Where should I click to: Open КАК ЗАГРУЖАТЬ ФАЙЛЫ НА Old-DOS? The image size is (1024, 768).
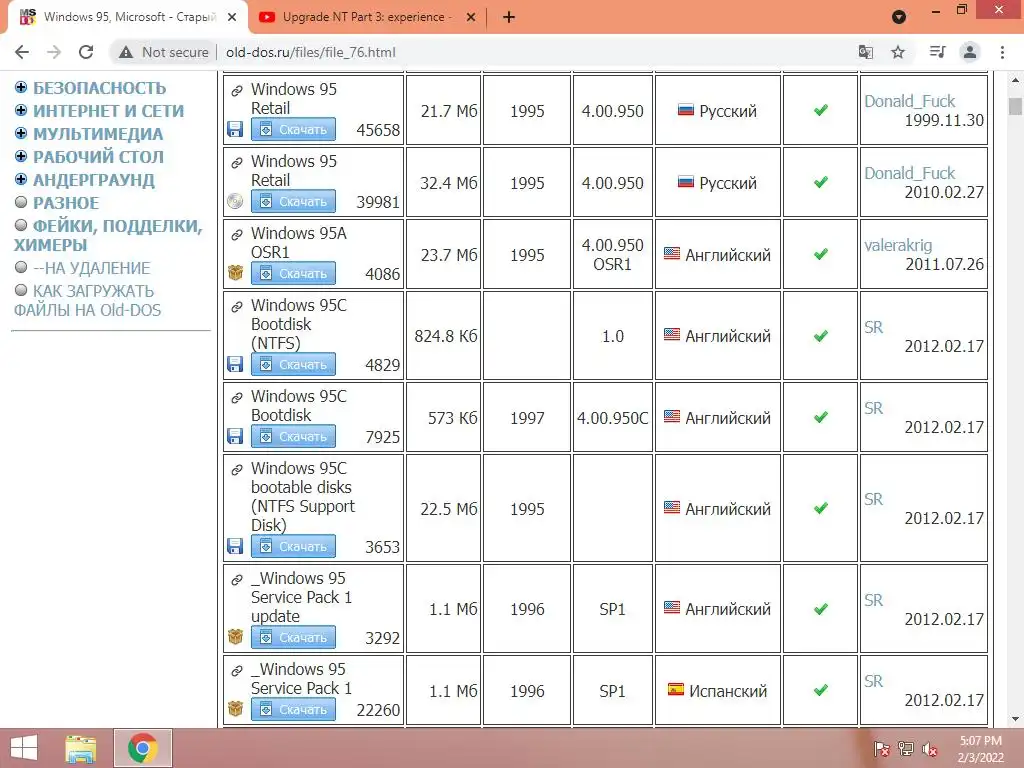point(87,300)
